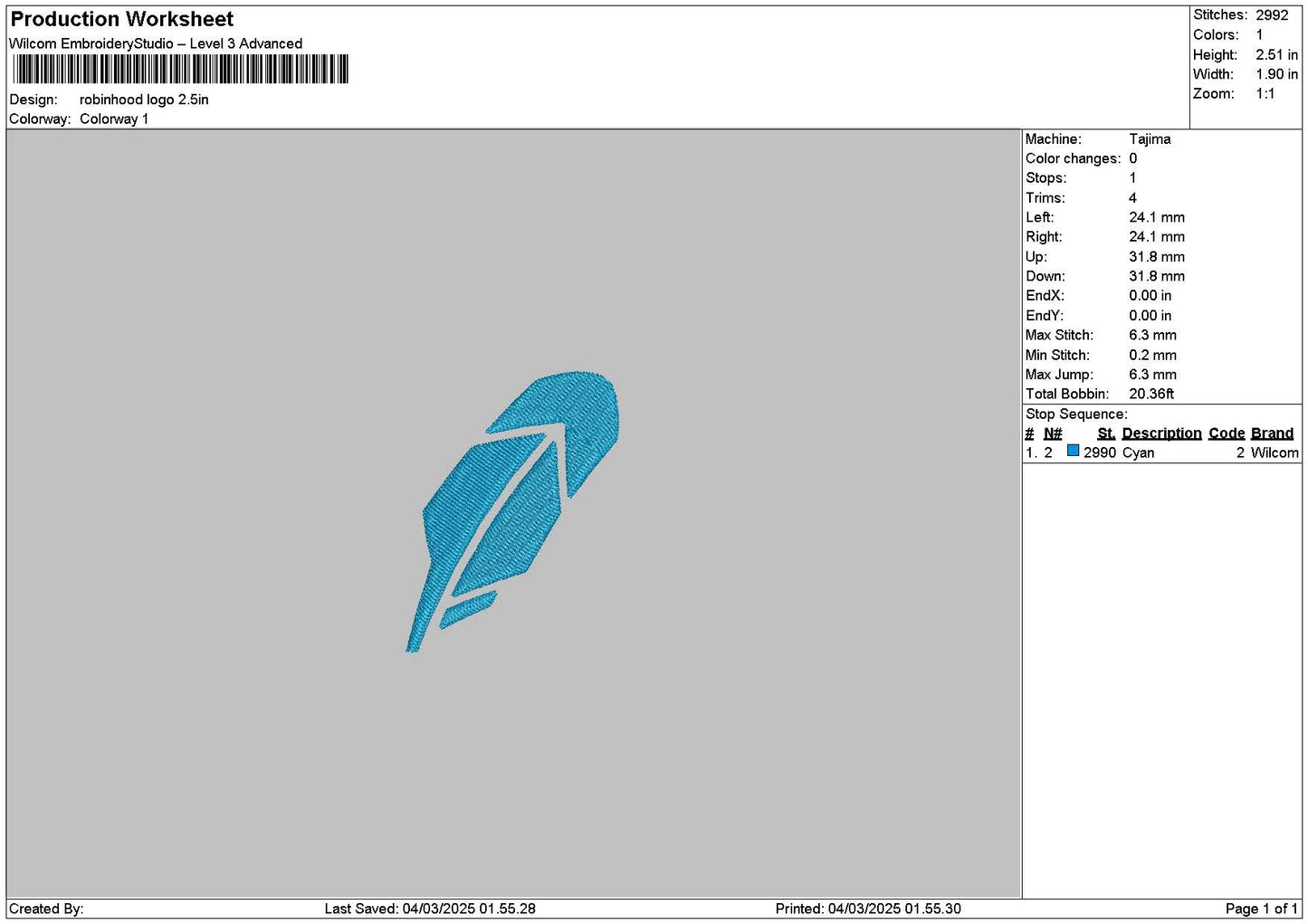Select the EndY value 0.00 in

point(1150,315)
